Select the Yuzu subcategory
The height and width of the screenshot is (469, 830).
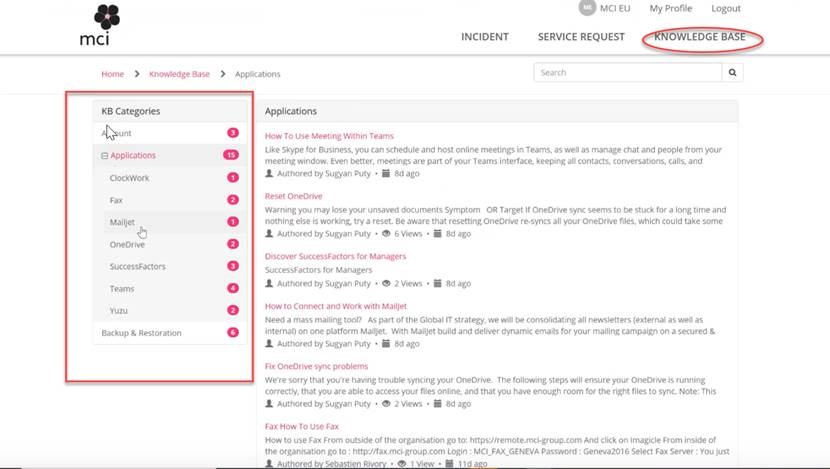coord(119,311)
